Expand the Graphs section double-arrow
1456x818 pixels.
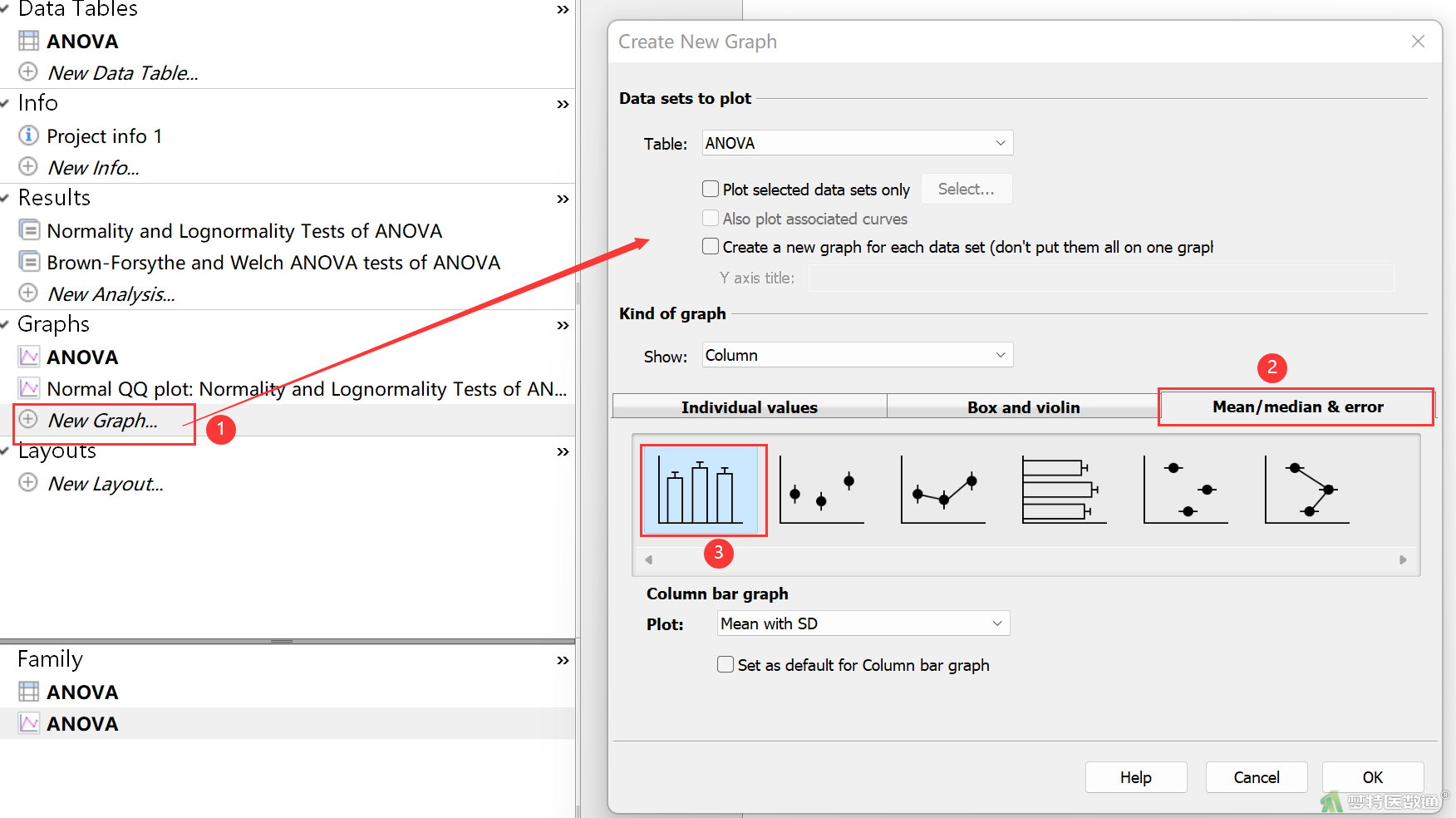click(x=563, y=325)
